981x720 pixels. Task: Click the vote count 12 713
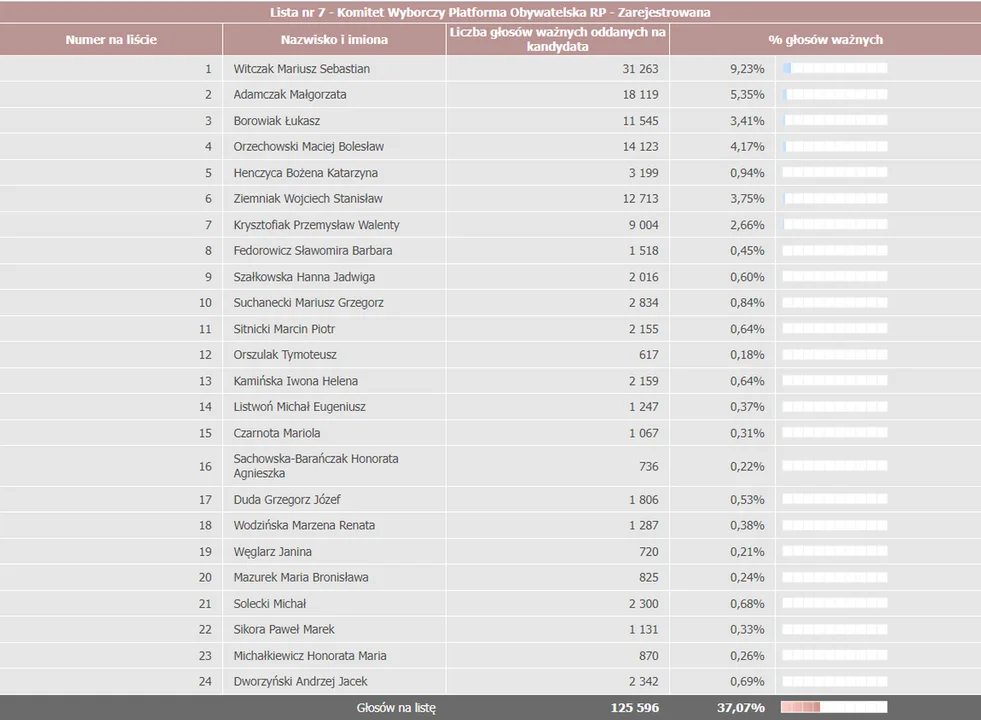(640, 198)
